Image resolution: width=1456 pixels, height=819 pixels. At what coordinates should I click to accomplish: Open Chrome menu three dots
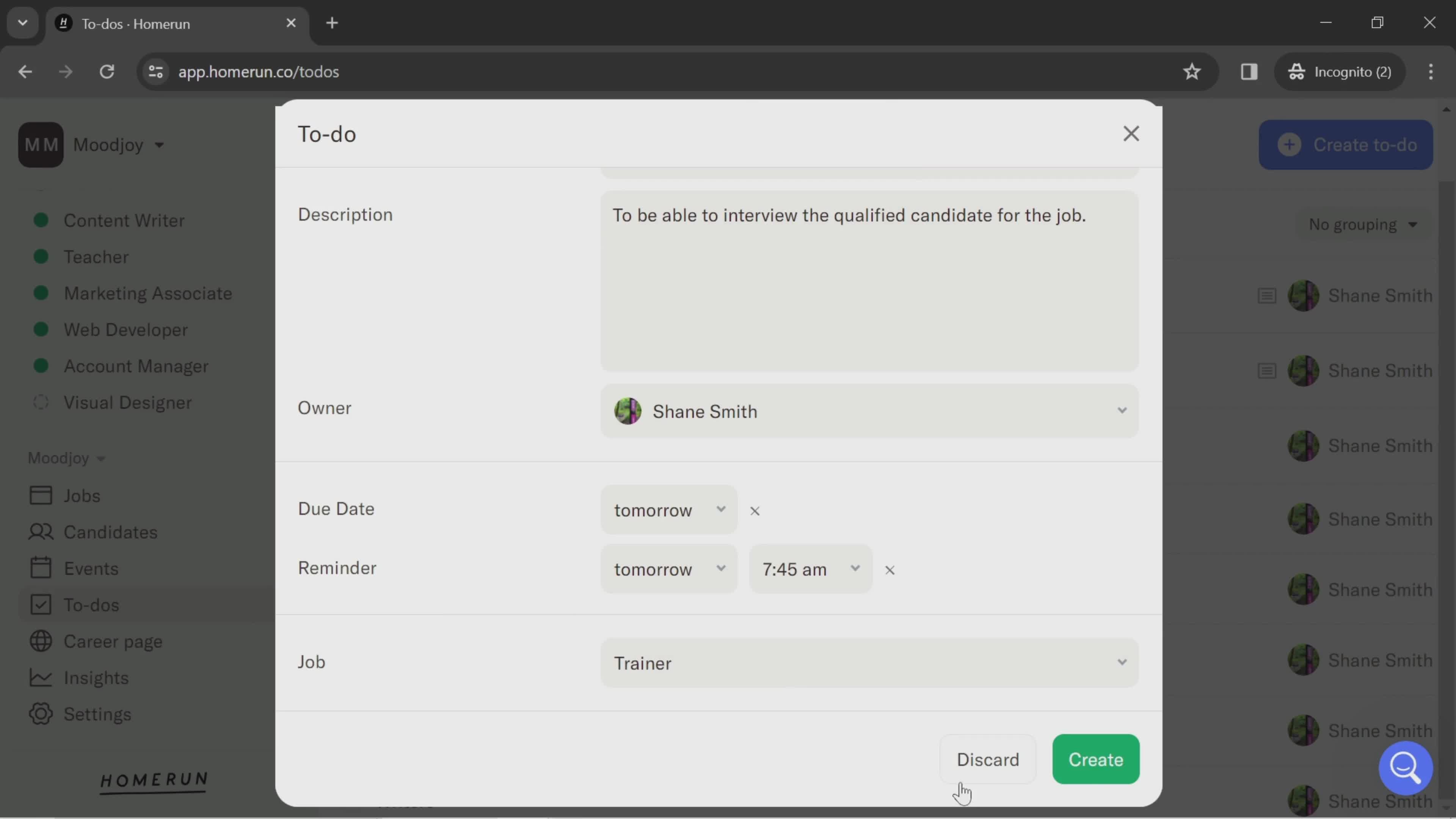click(1431, 72)
